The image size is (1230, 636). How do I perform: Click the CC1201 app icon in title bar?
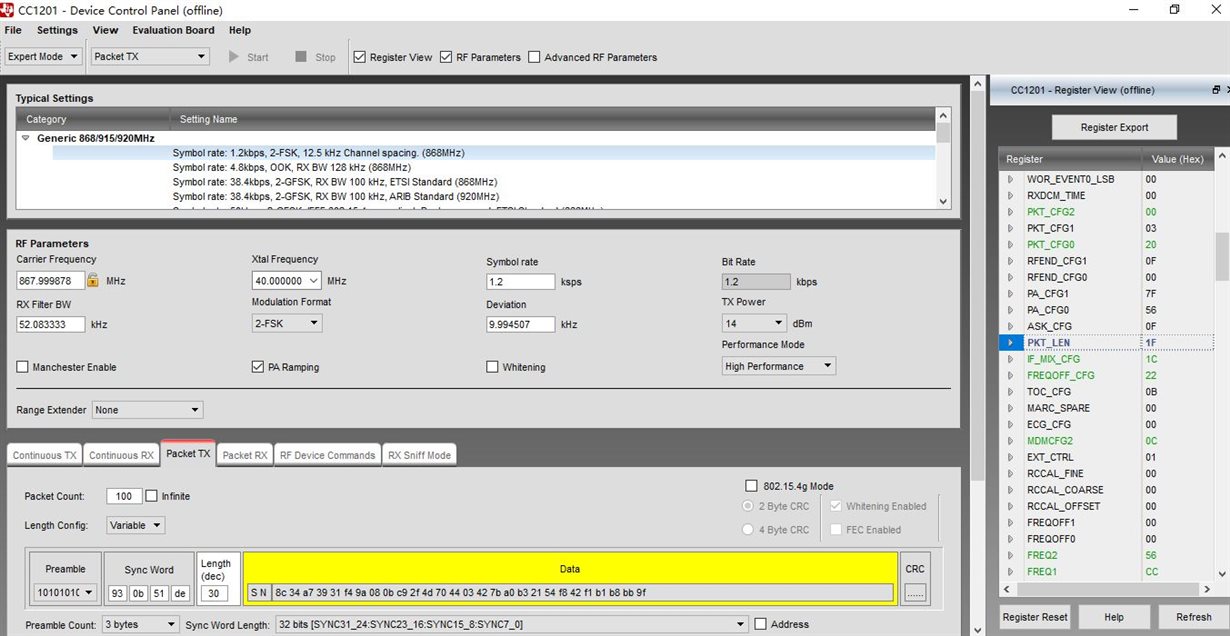8,9
